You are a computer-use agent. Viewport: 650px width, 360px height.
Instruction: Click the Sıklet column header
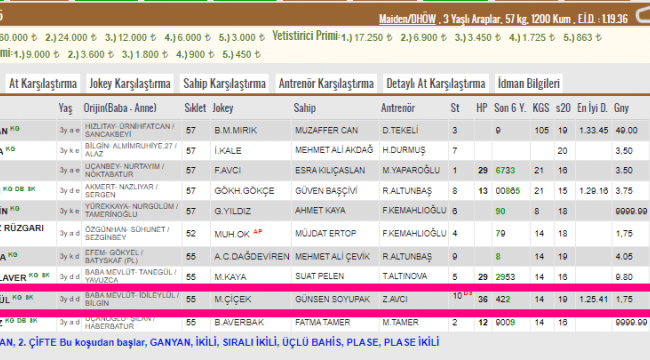(195, 108)
